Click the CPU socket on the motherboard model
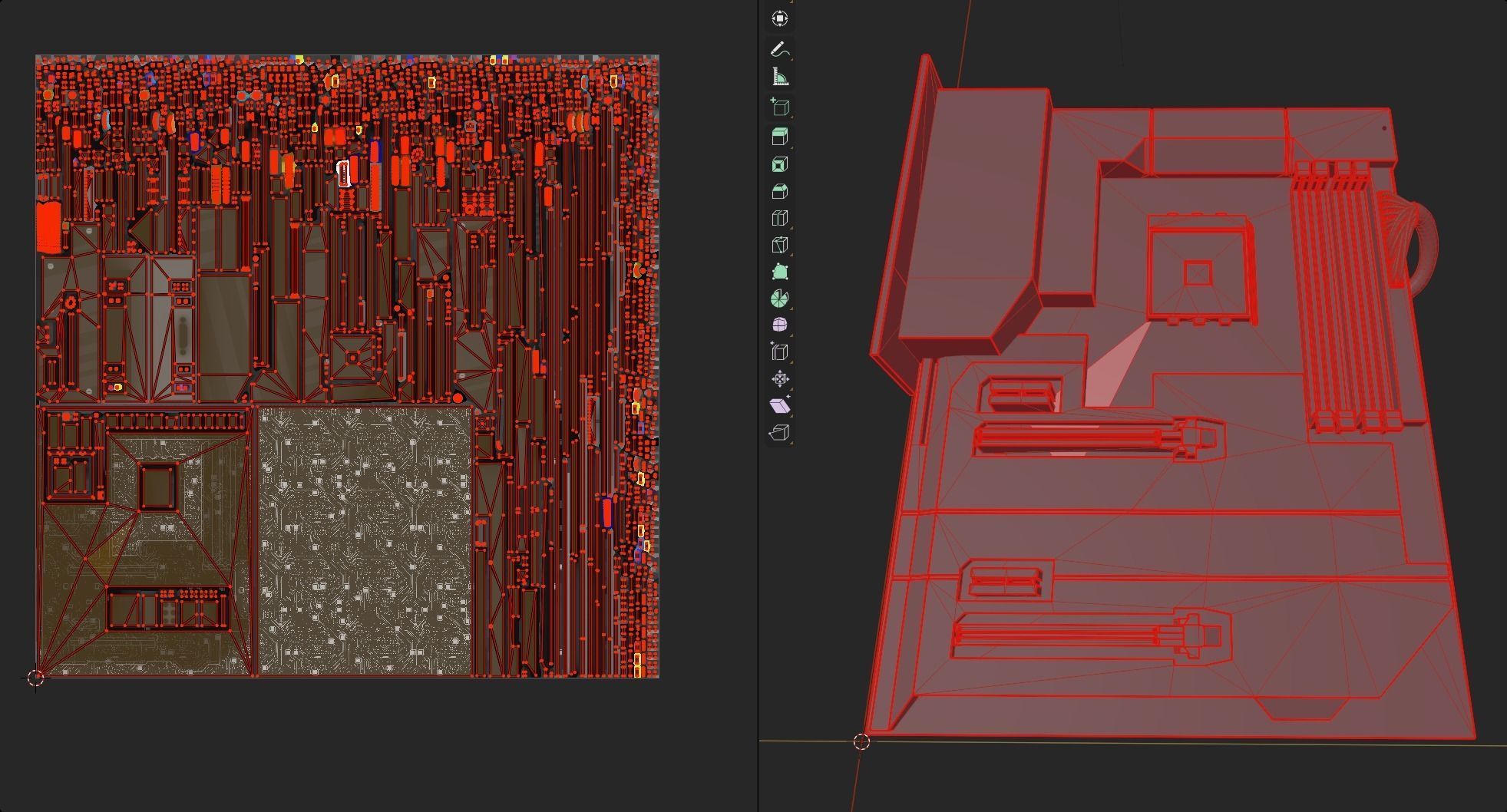This screenshot has height=812, width=1507. tap(1198, 271)
